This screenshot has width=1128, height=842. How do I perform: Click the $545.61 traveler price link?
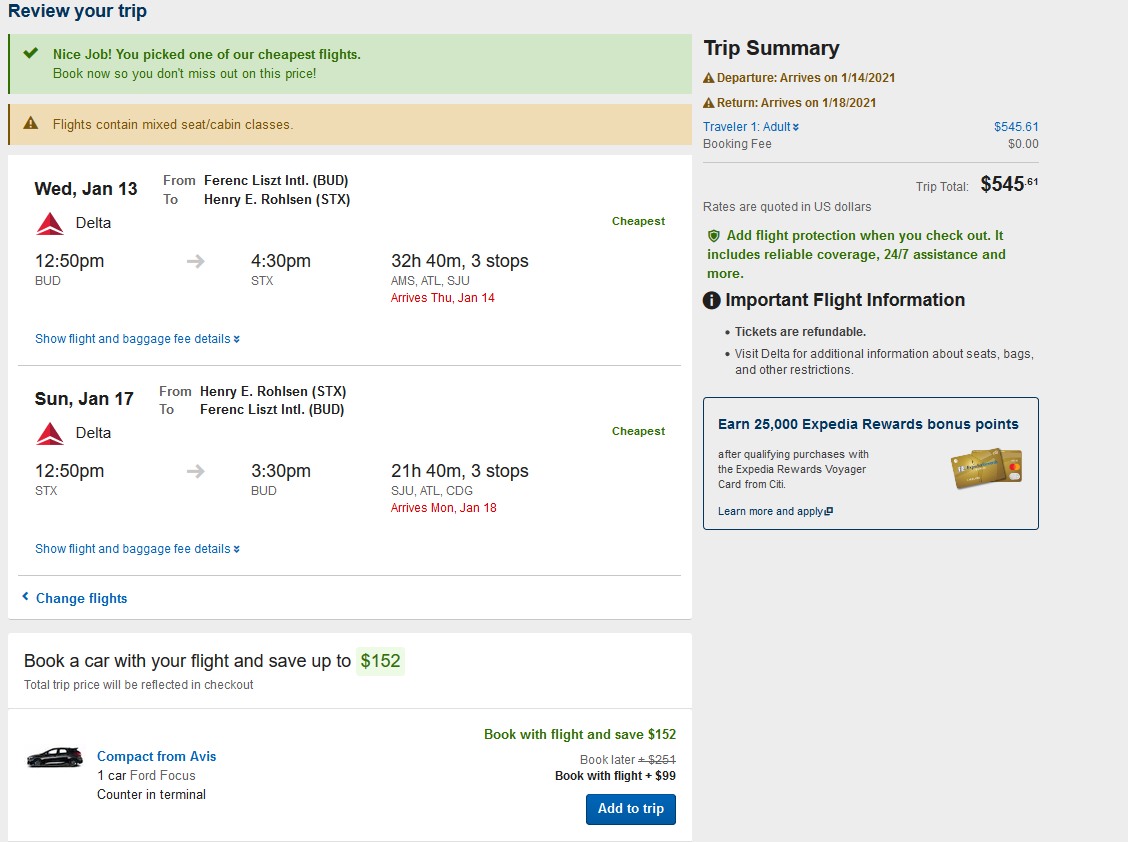[x=1015, y=127]
